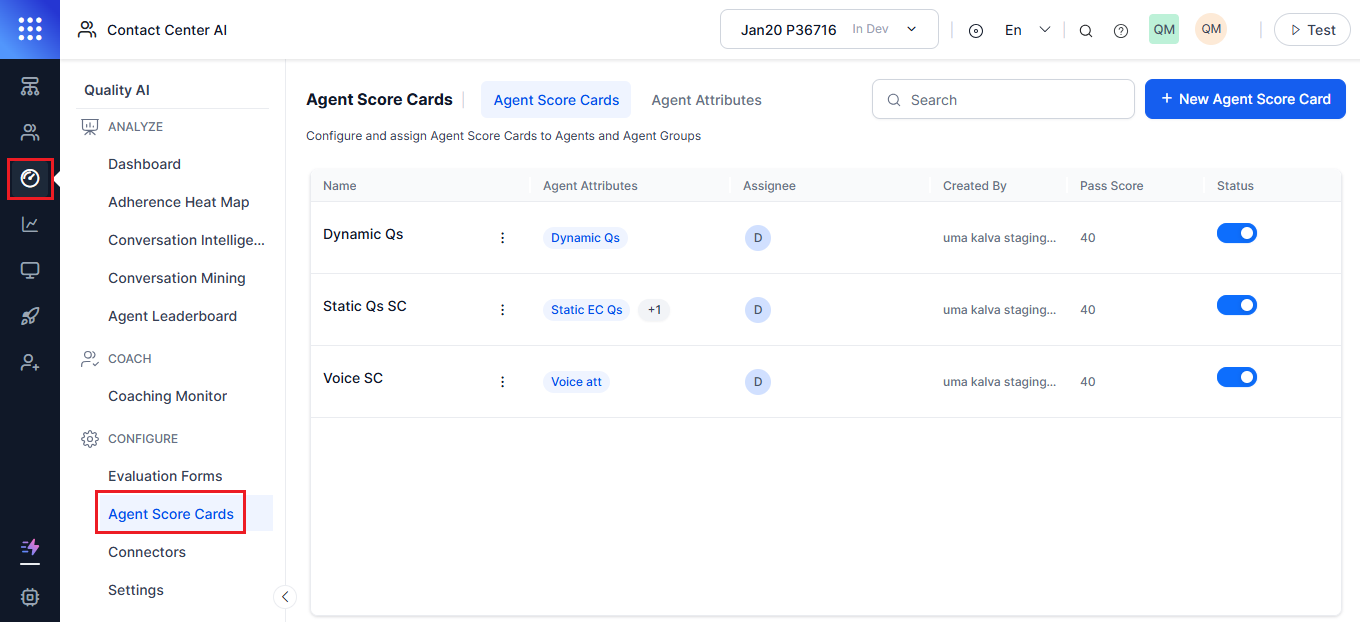
Task: Select the Quality AI gauge icon
Action: 29,178
